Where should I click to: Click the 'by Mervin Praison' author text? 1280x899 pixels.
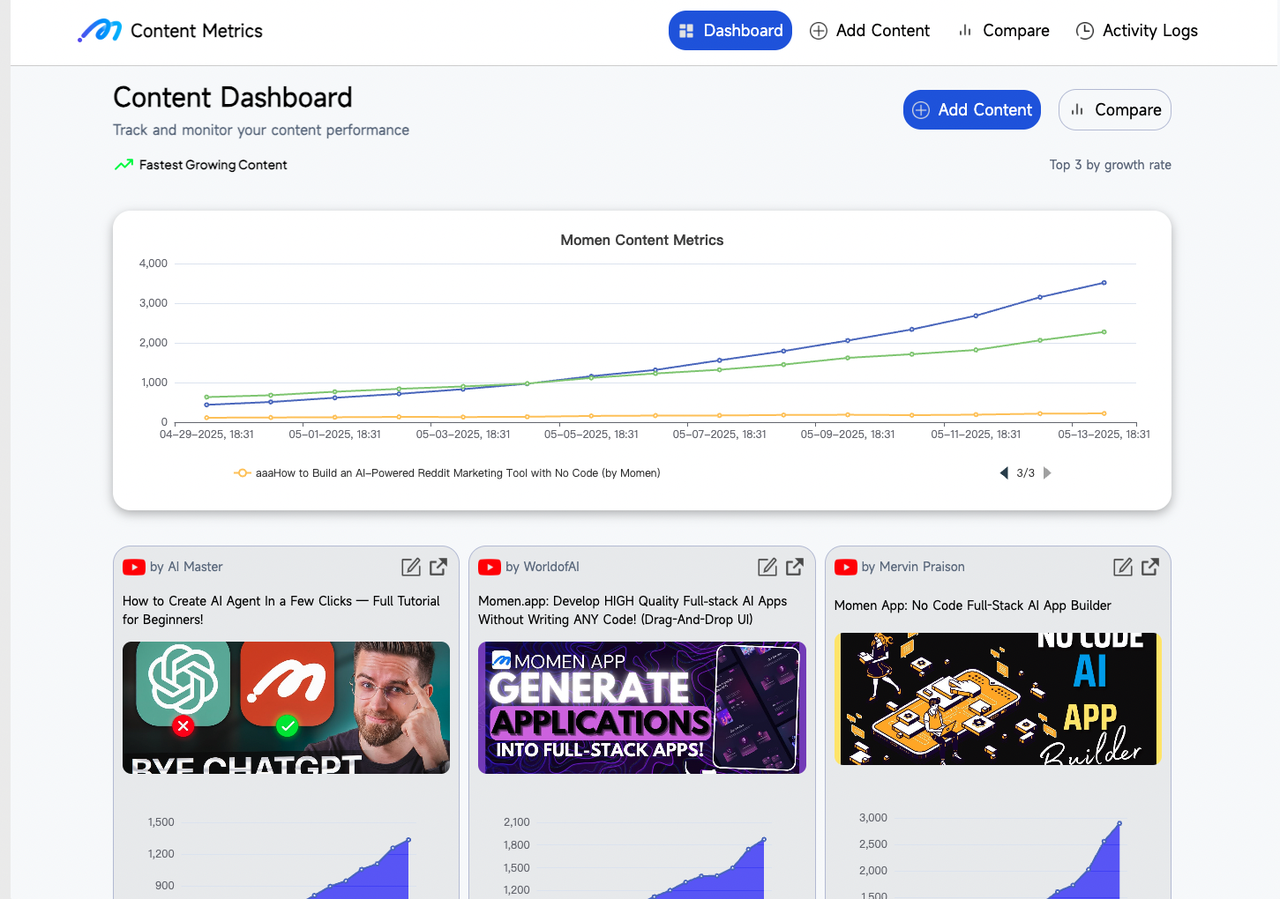(x=913, y=567)
